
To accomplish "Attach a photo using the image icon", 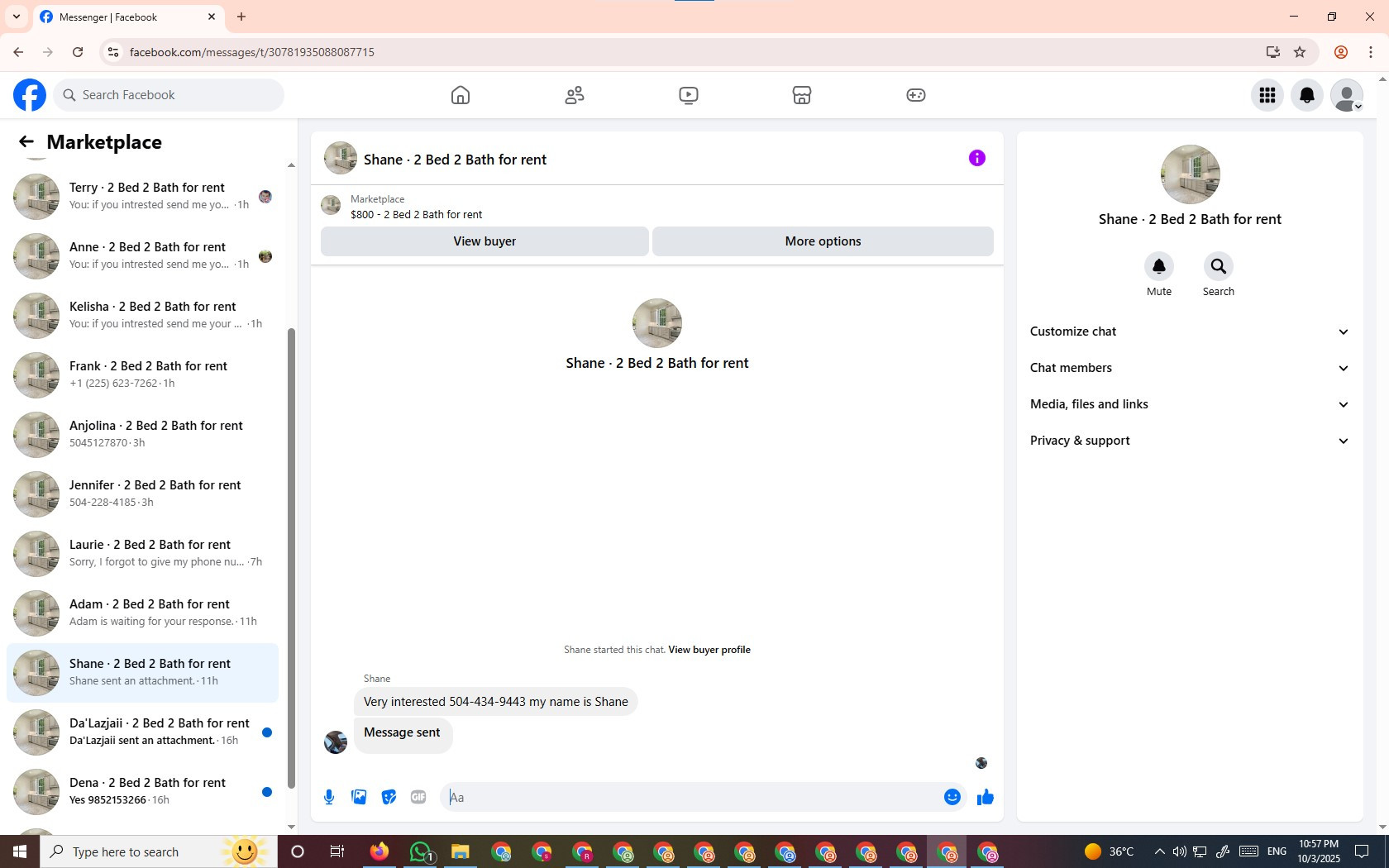I will pyautogui.click(x=359, y=797).
